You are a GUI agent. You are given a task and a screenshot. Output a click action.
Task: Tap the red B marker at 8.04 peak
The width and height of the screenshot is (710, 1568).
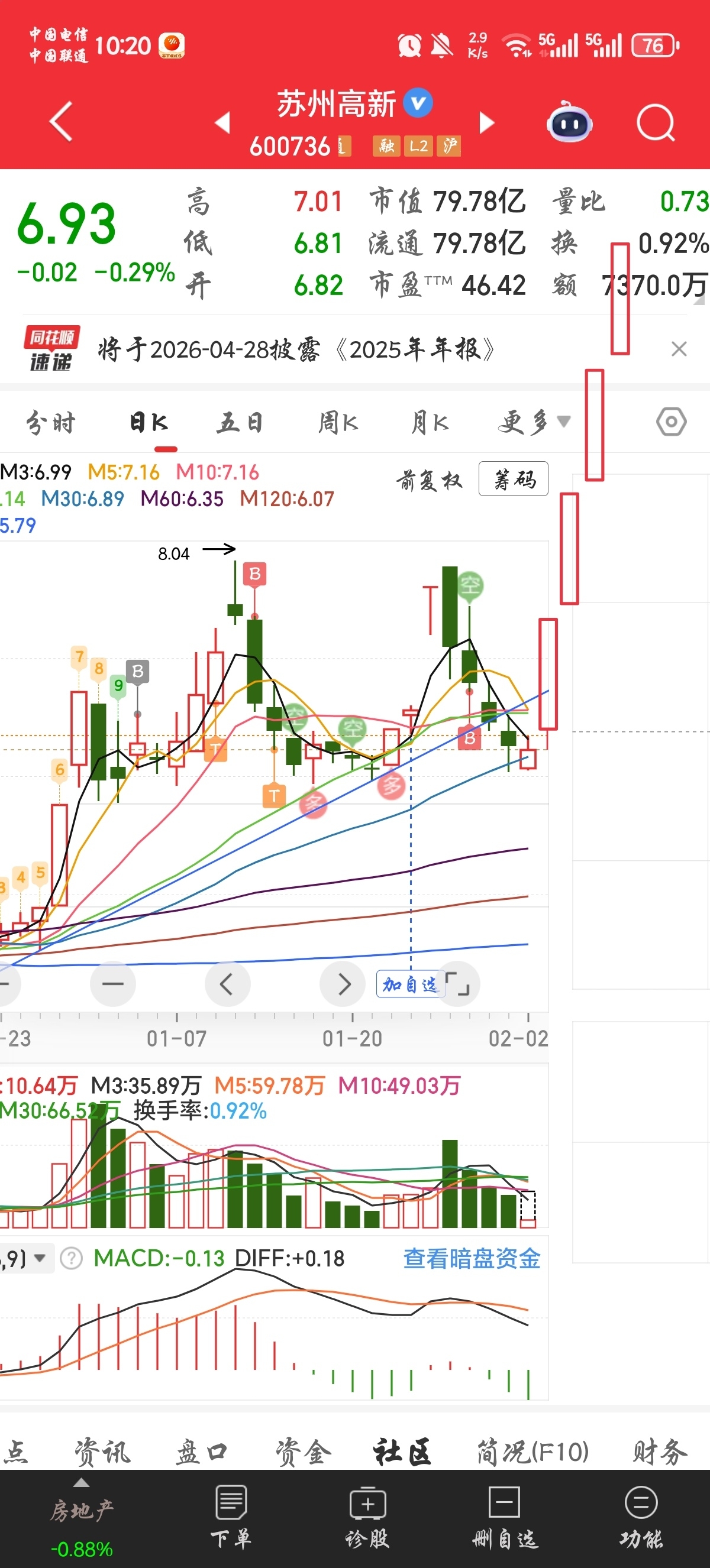click(254, 574)
